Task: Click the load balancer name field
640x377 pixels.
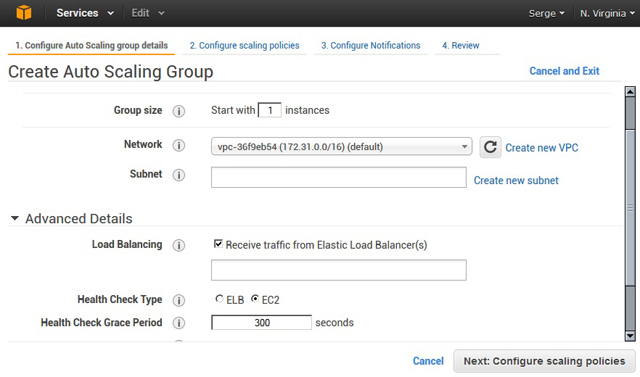Action: point(339,270)
